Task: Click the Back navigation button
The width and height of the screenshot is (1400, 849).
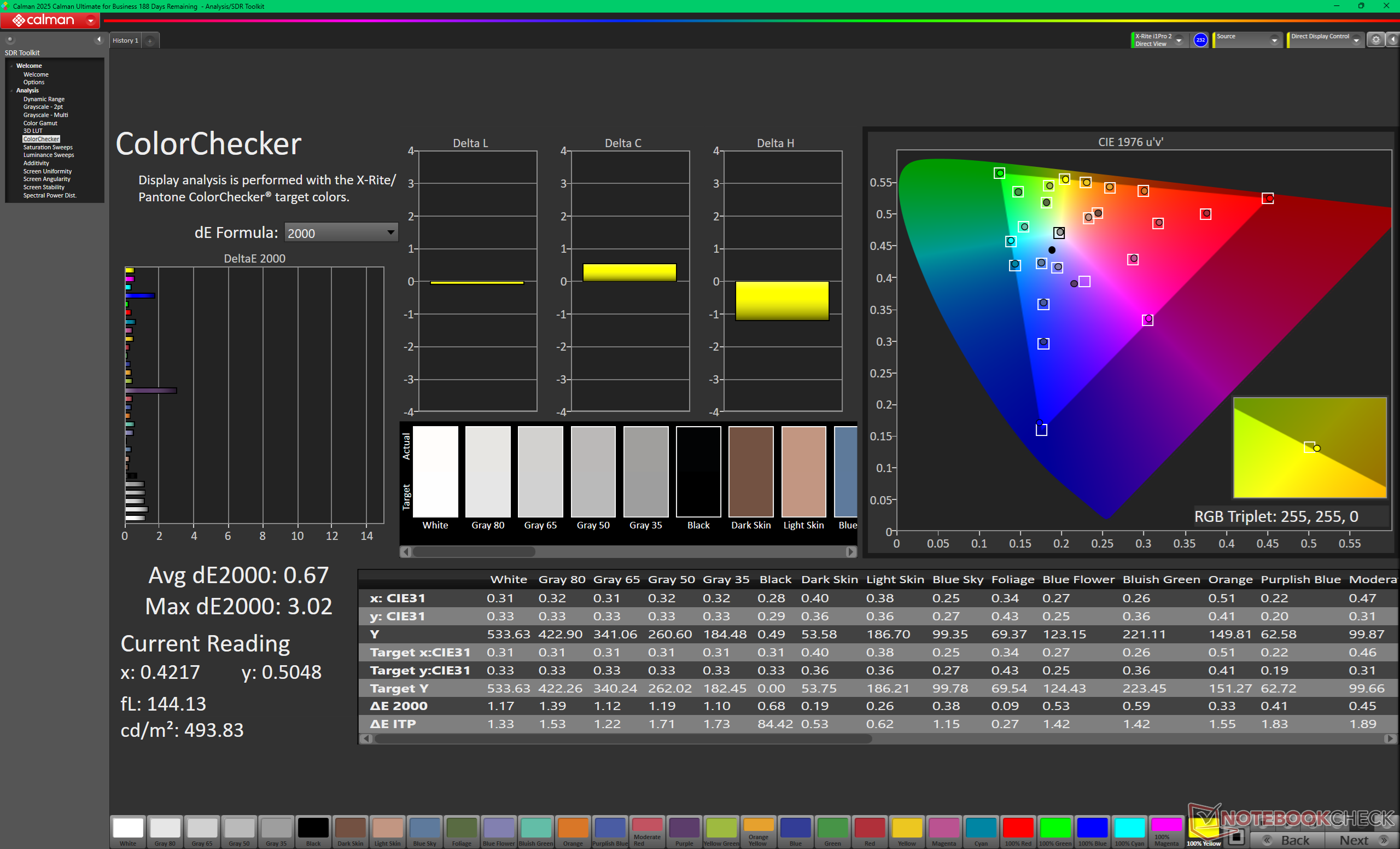Action: pos(1287,840)
